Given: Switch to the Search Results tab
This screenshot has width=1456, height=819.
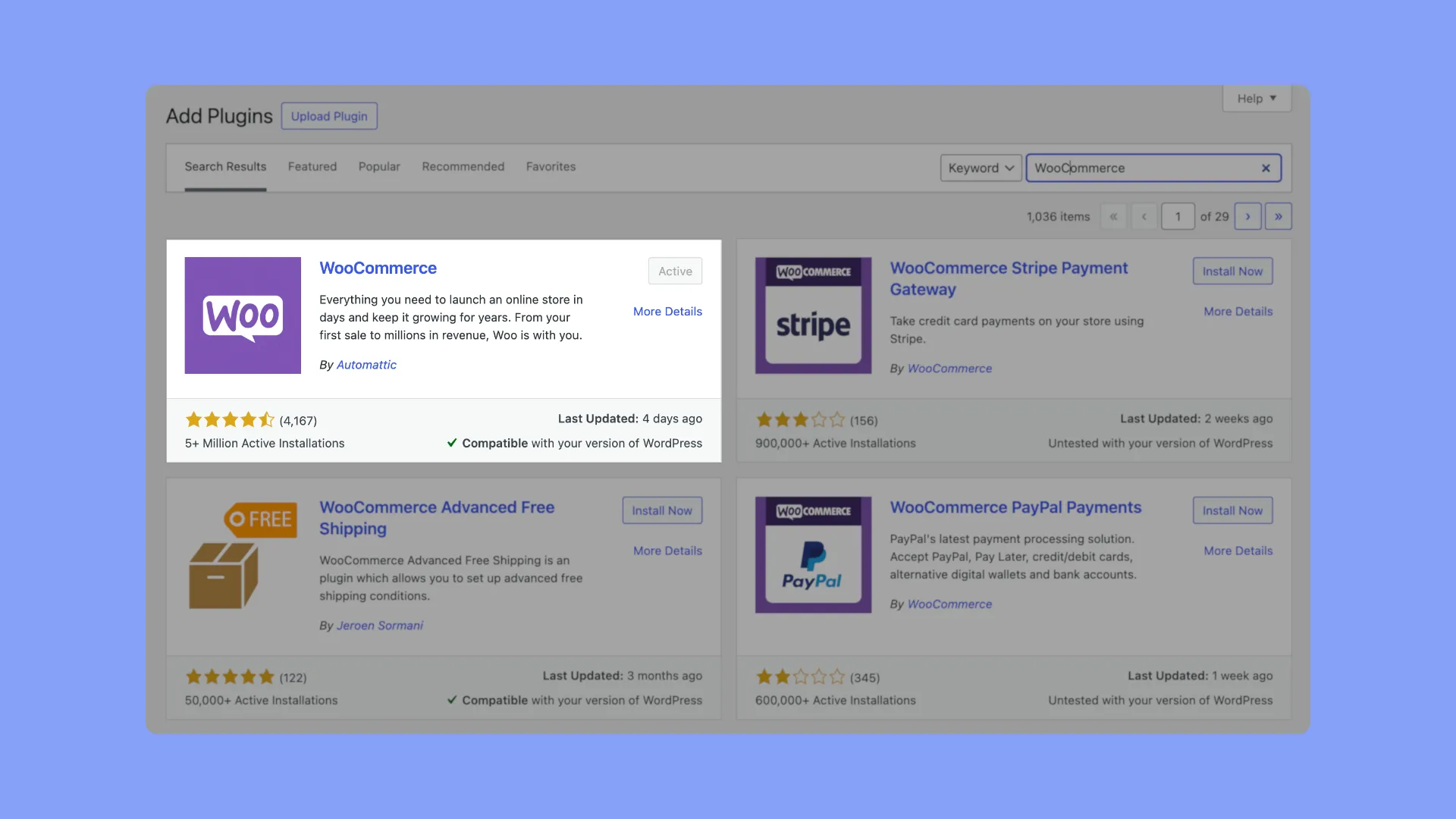Looking at the screenshot, I should click(x=225, y=167).
